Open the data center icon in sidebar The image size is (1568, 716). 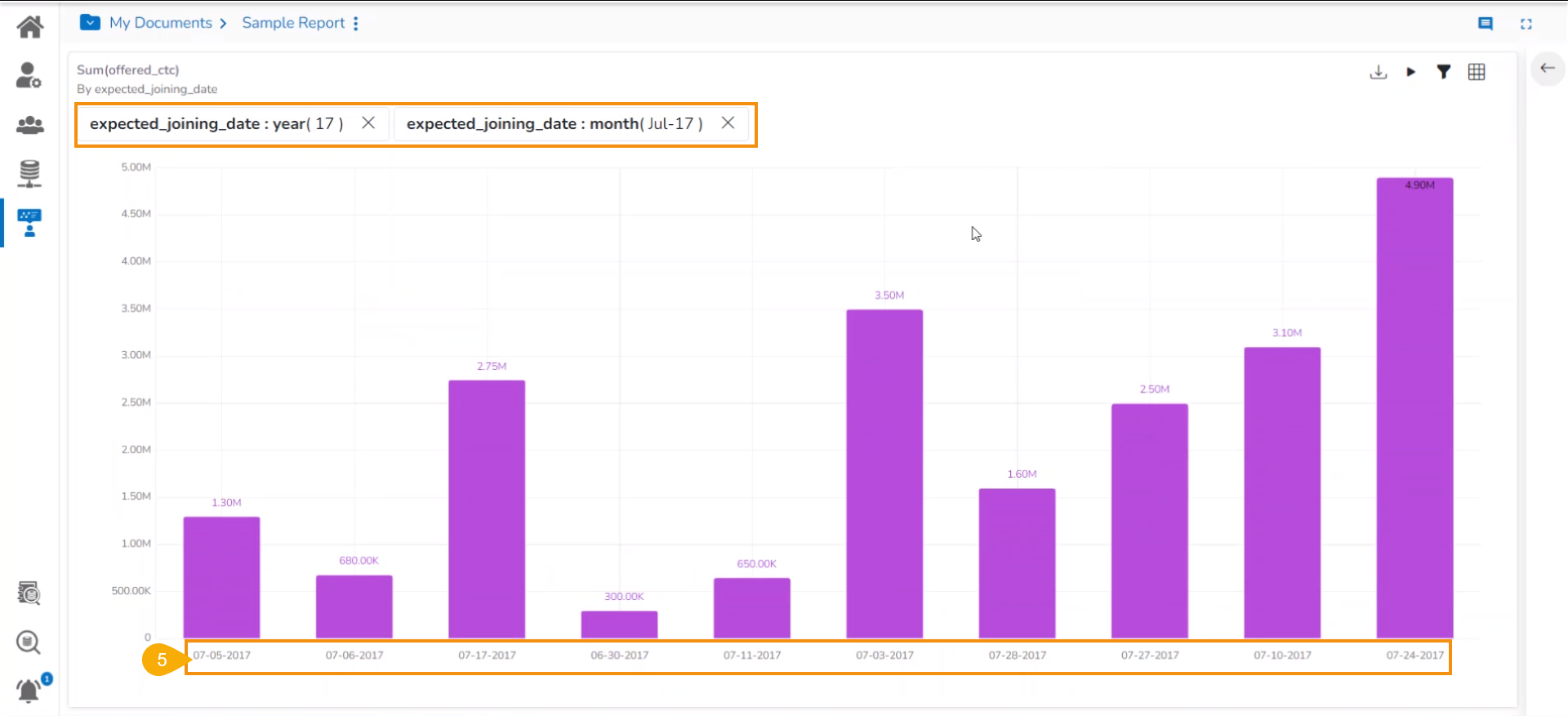click(29, 173)
